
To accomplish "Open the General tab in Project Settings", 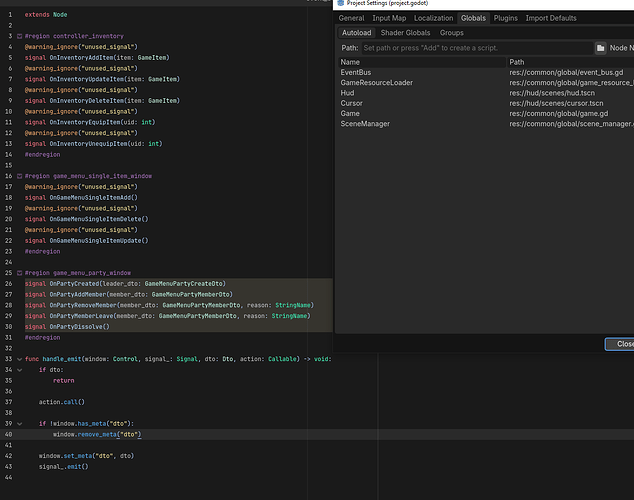I will click(x=351, y=18).
